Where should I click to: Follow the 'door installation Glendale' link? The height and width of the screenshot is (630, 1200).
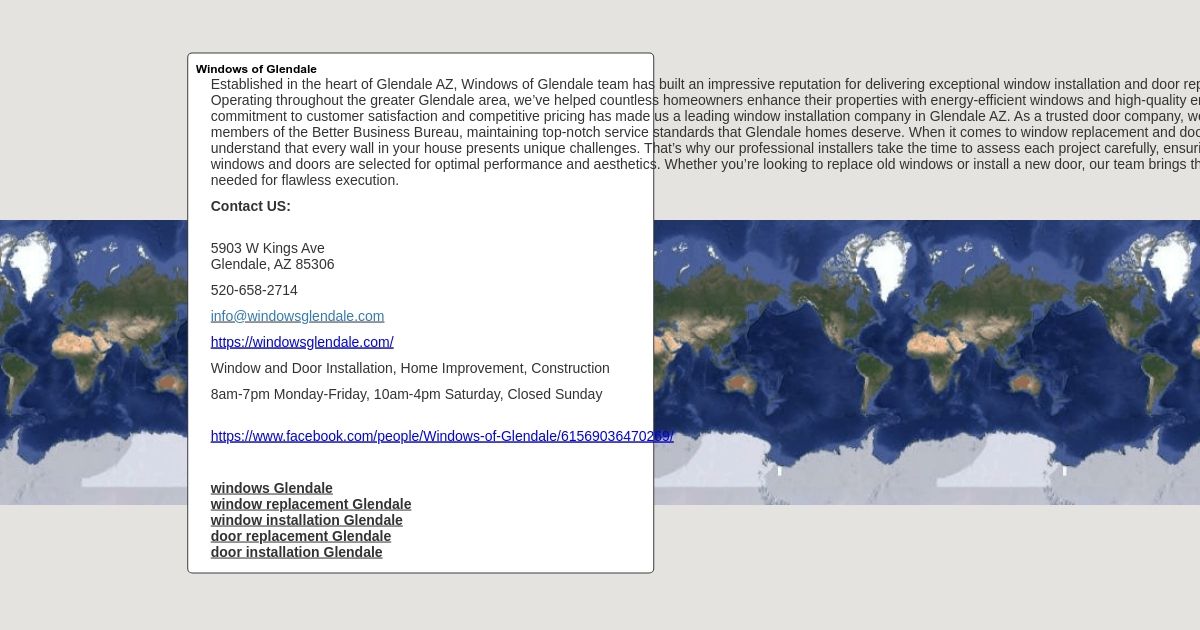[296, 552]
